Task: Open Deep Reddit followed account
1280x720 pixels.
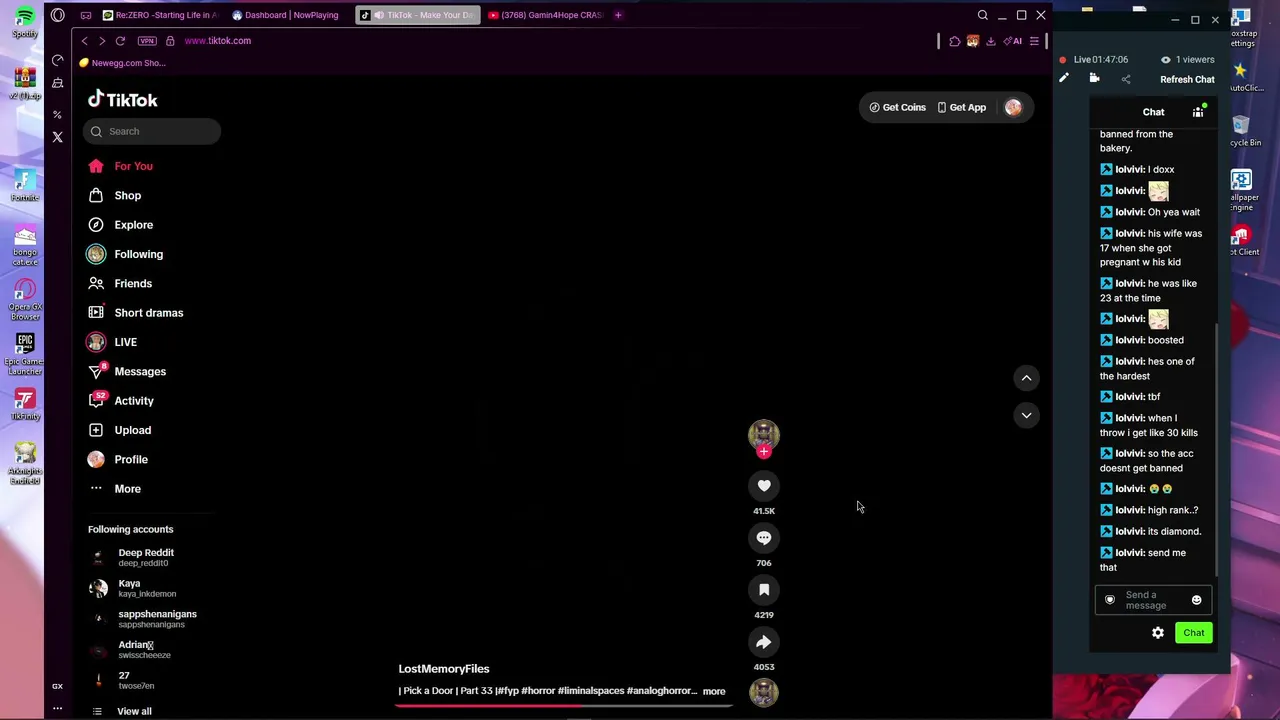Action: coord(145,557)
